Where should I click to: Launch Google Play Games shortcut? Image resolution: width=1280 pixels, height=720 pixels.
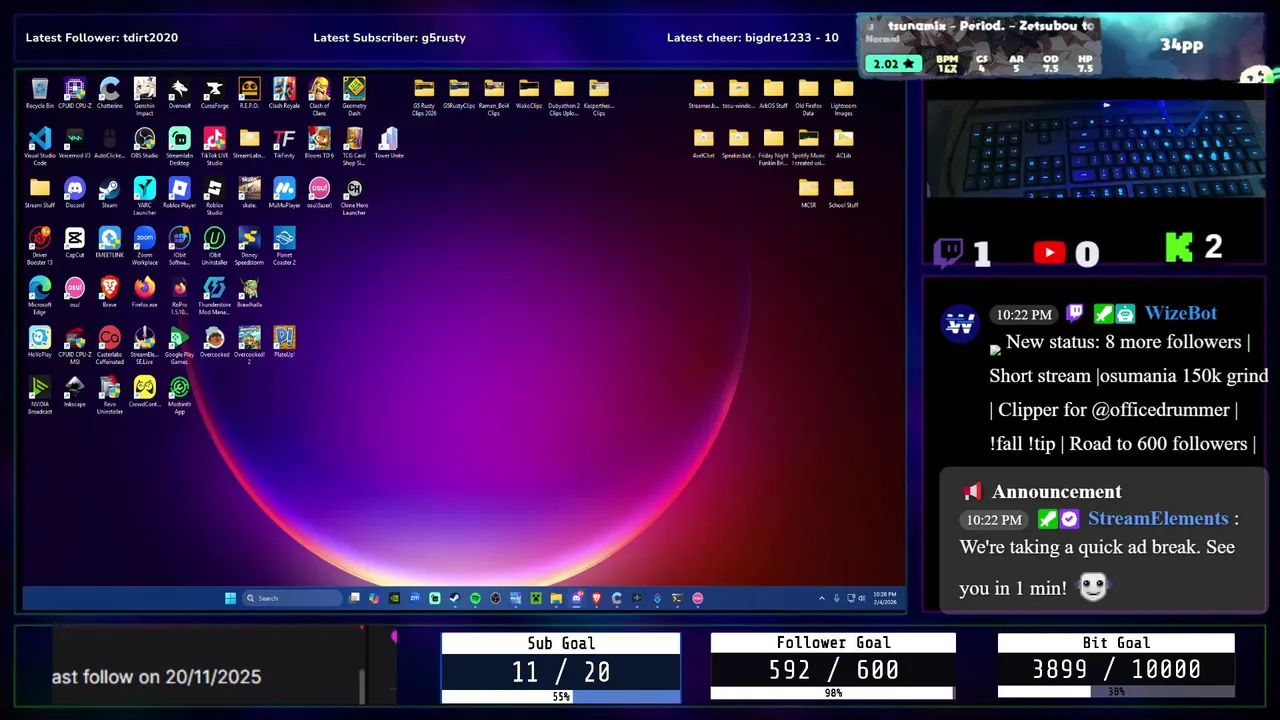(x=180, y=345)
